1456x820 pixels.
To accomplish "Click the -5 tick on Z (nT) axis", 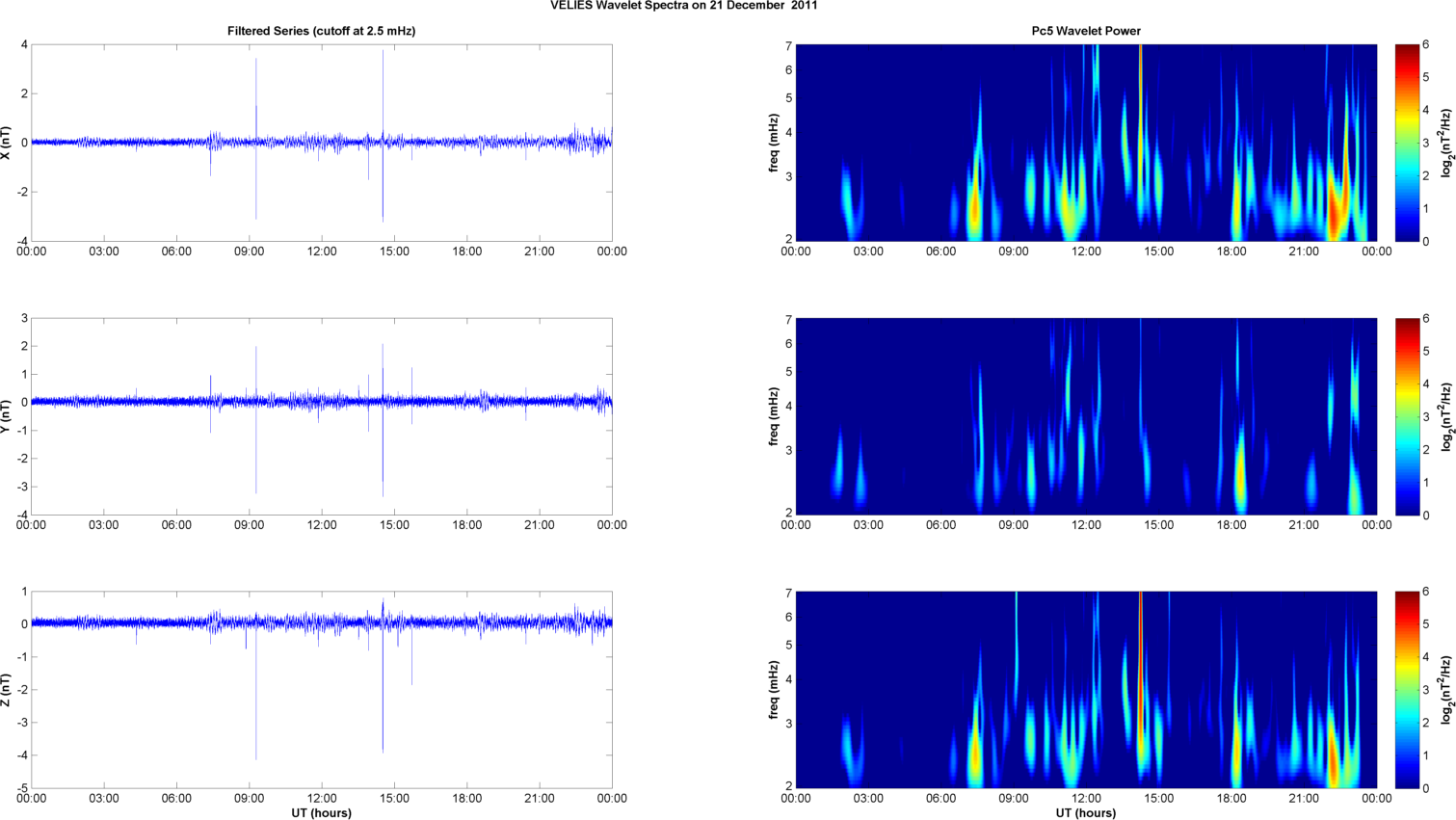I will point(21,788).
